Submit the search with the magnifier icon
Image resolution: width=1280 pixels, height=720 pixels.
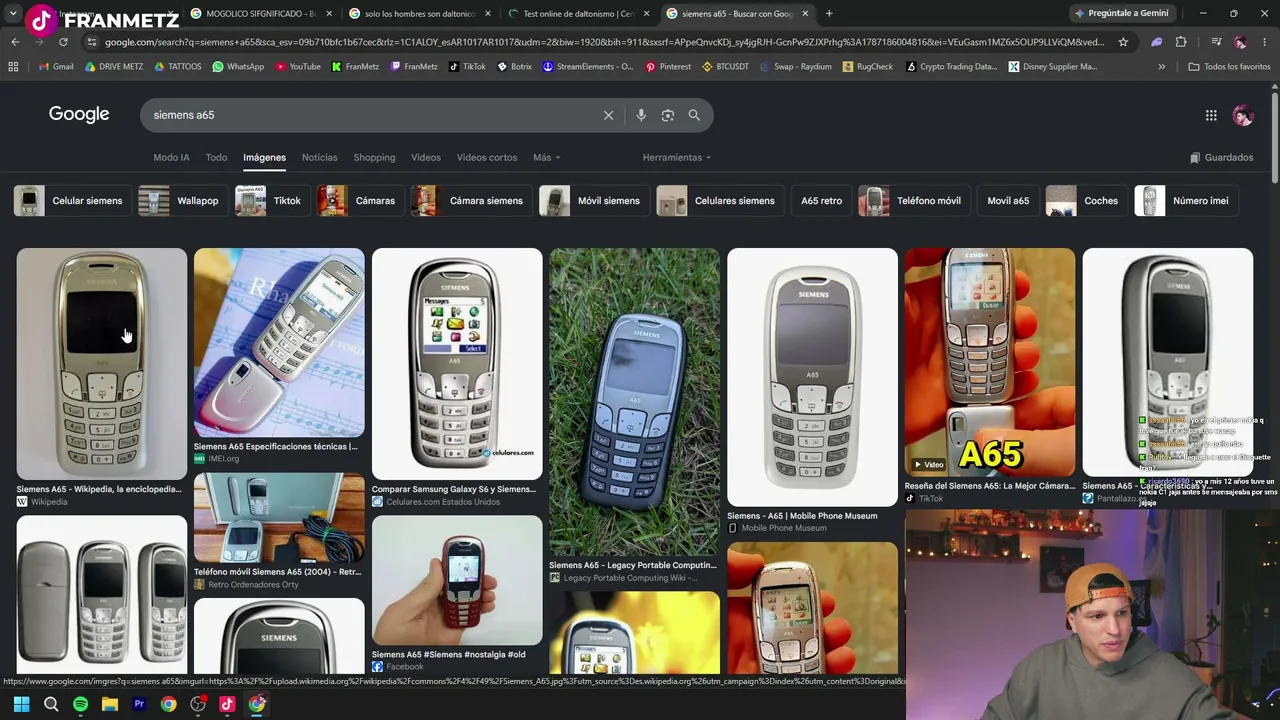694,115
